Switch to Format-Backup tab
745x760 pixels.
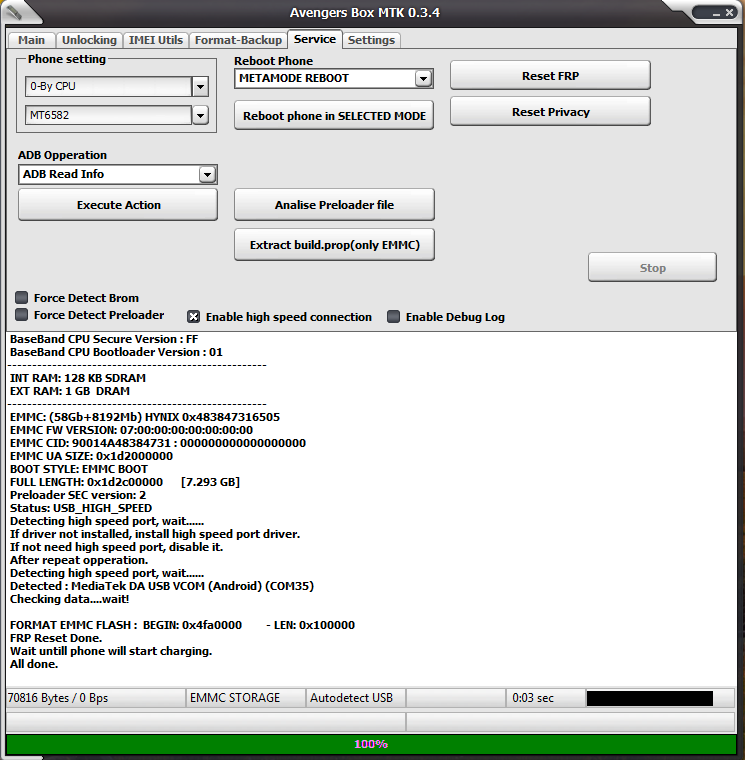(x=238, y=40)
